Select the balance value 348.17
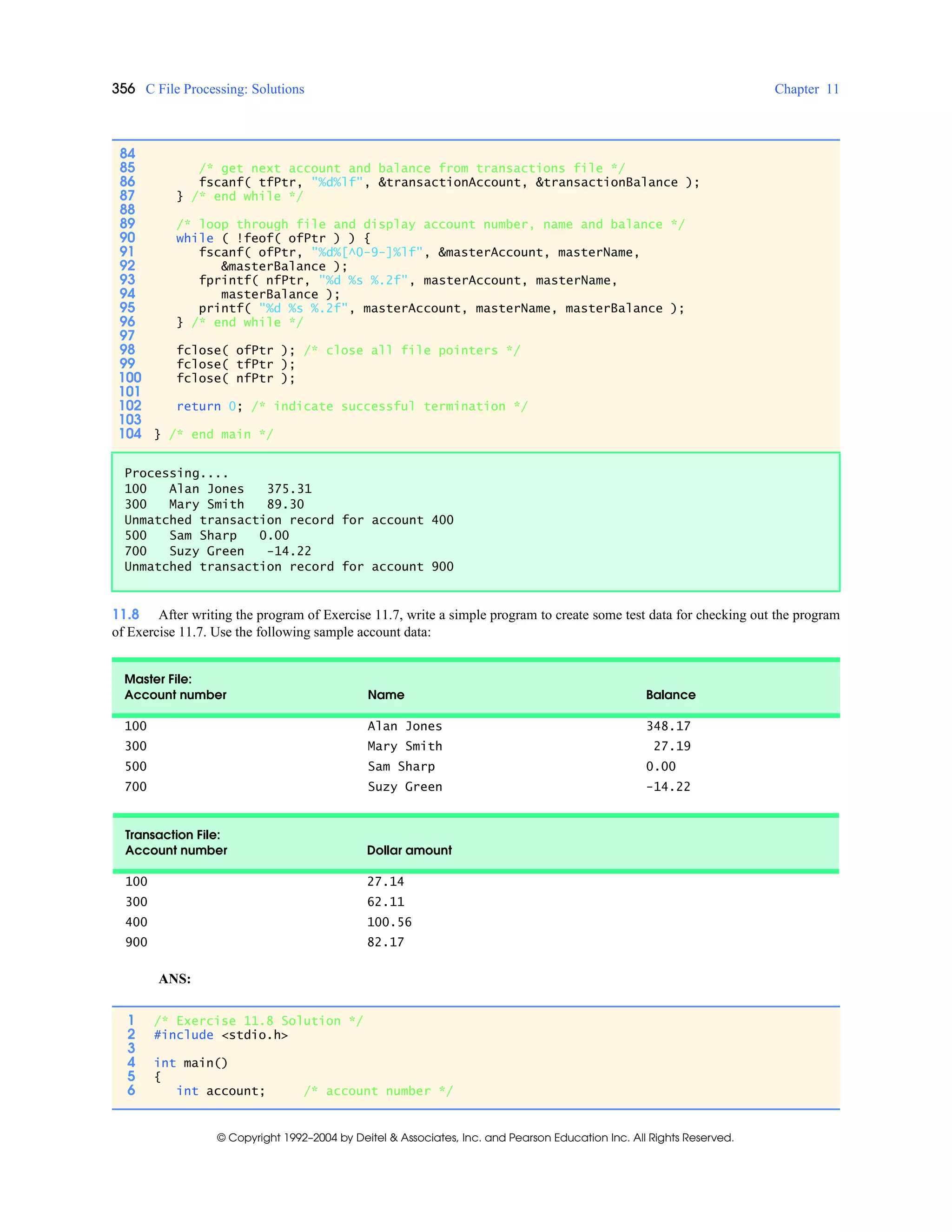This screenshot has height=1232, width=952. click(x=668, y=726)
